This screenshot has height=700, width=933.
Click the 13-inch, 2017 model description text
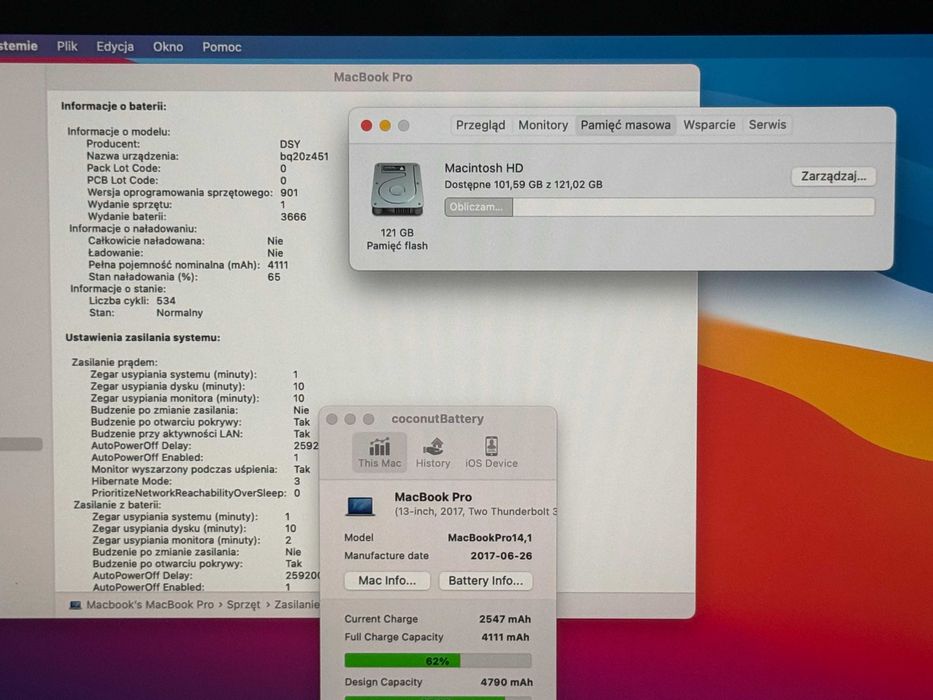tap(475, 512)
